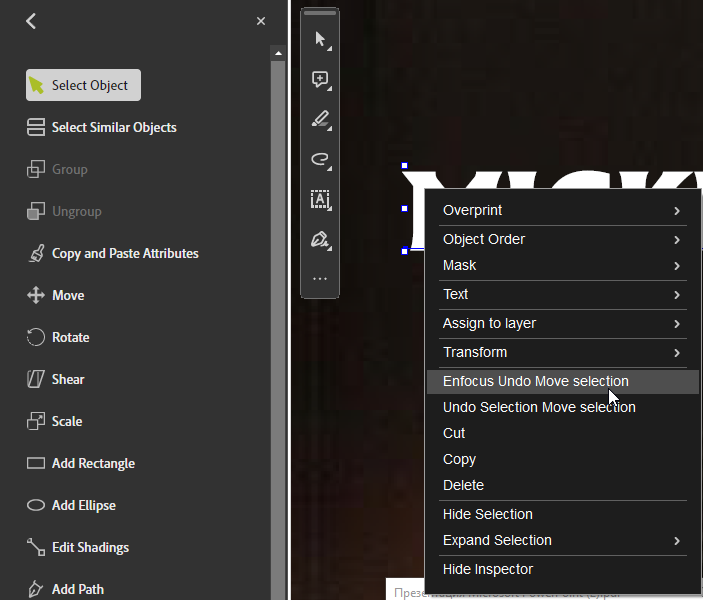703x600 pixels.
Task: Choose Delete from the context menu
Action: (563, 485)
